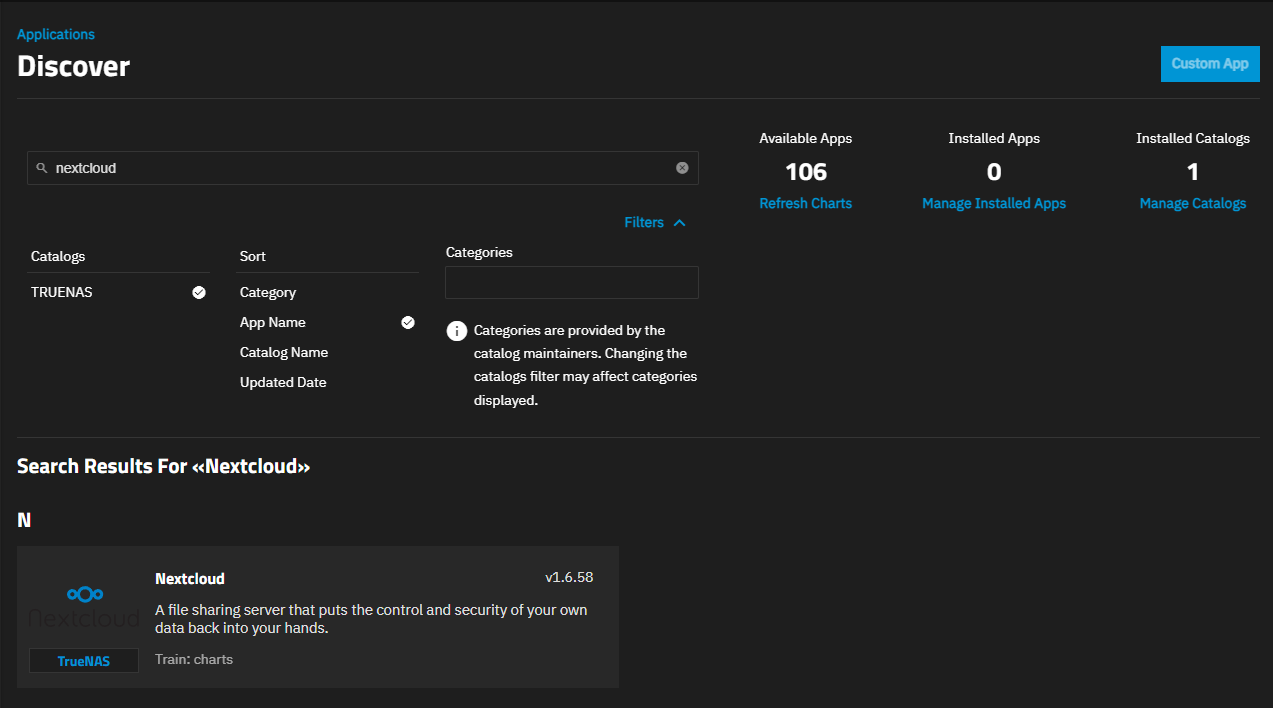Screen dimensions: 1273x708
Task: Sort apps by Updated Date
Action: coord(283,382)
